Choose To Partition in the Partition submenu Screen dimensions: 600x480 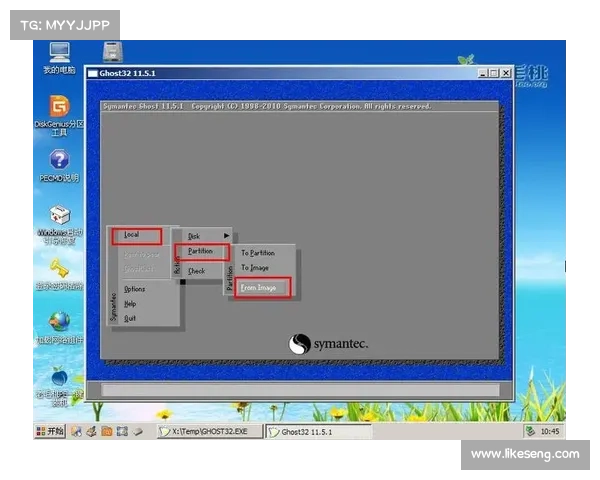258,253
